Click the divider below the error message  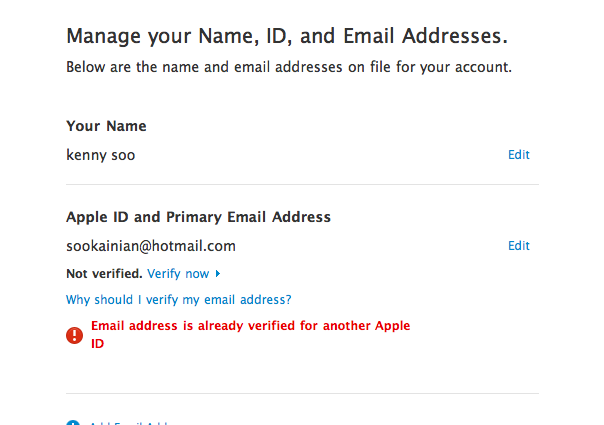pyautogui.click(x=302, y=393)
